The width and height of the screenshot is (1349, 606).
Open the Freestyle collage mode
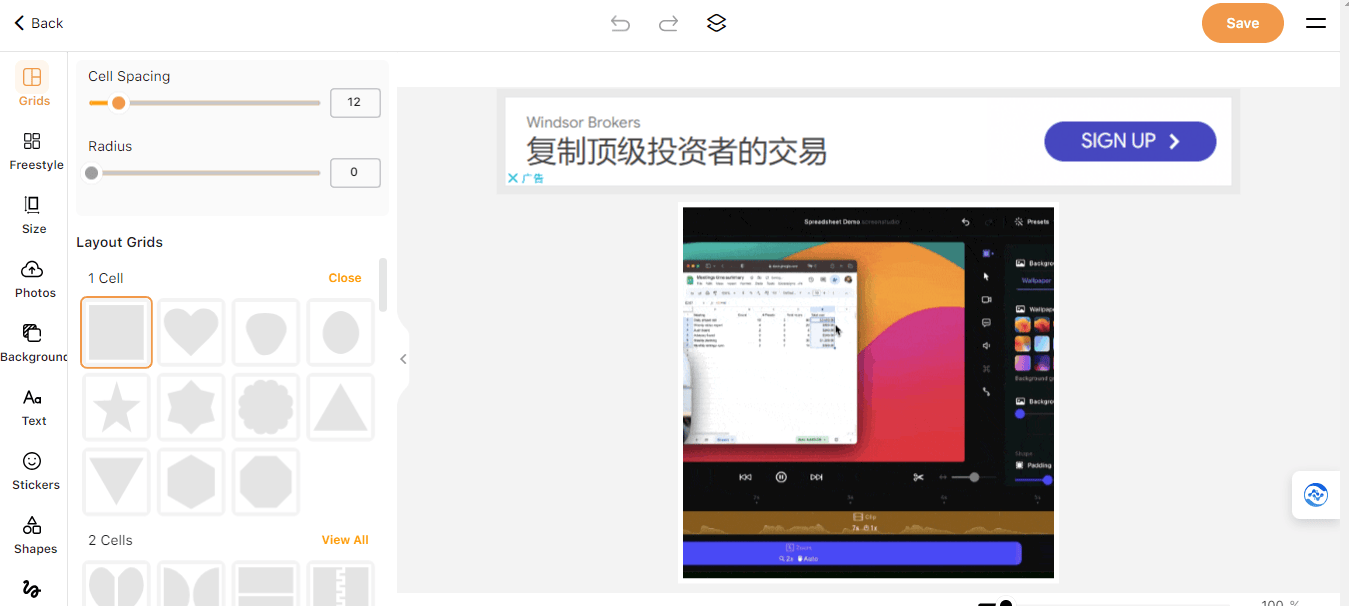[x=33, y=151]
